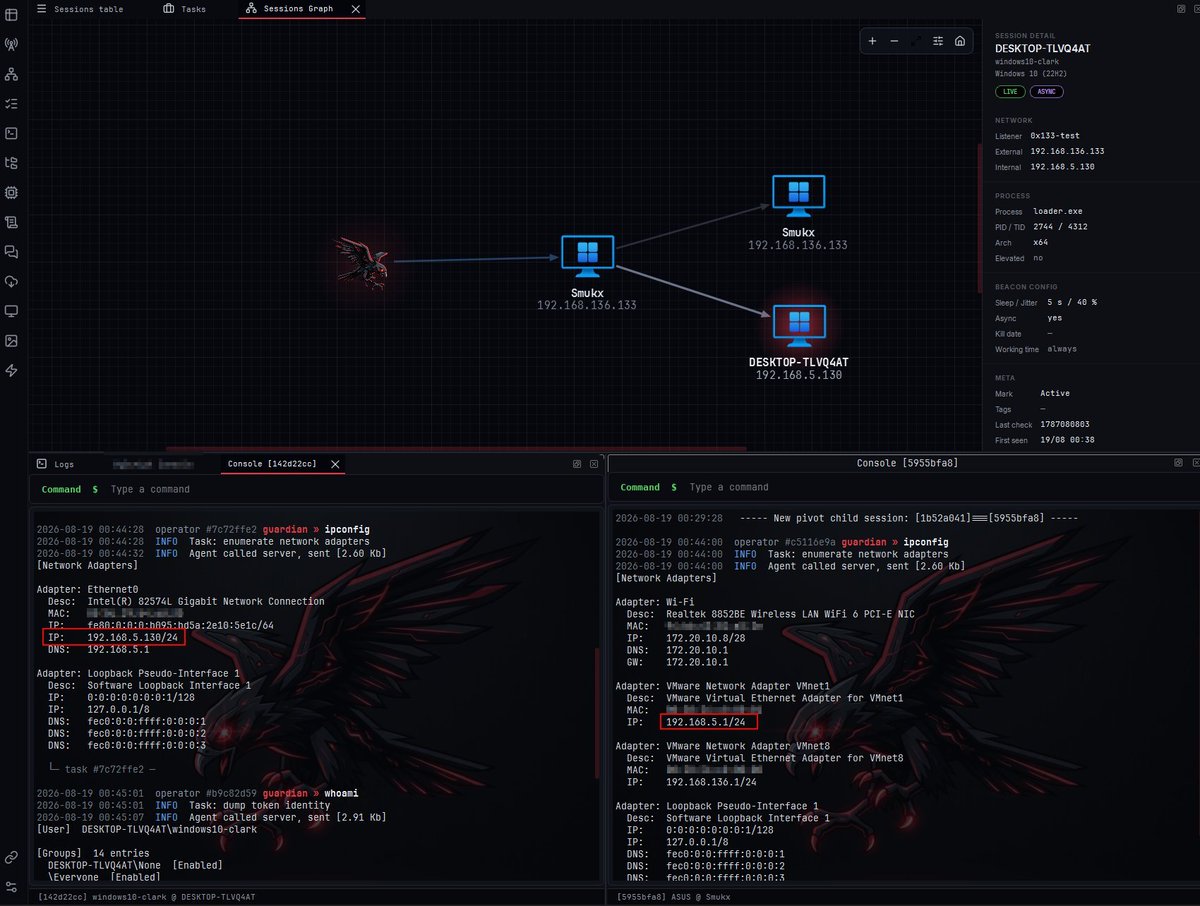Click the ASYNC badge in the session detail
This screenshot has width=1200, height=906.
[x=1047, y=92]
